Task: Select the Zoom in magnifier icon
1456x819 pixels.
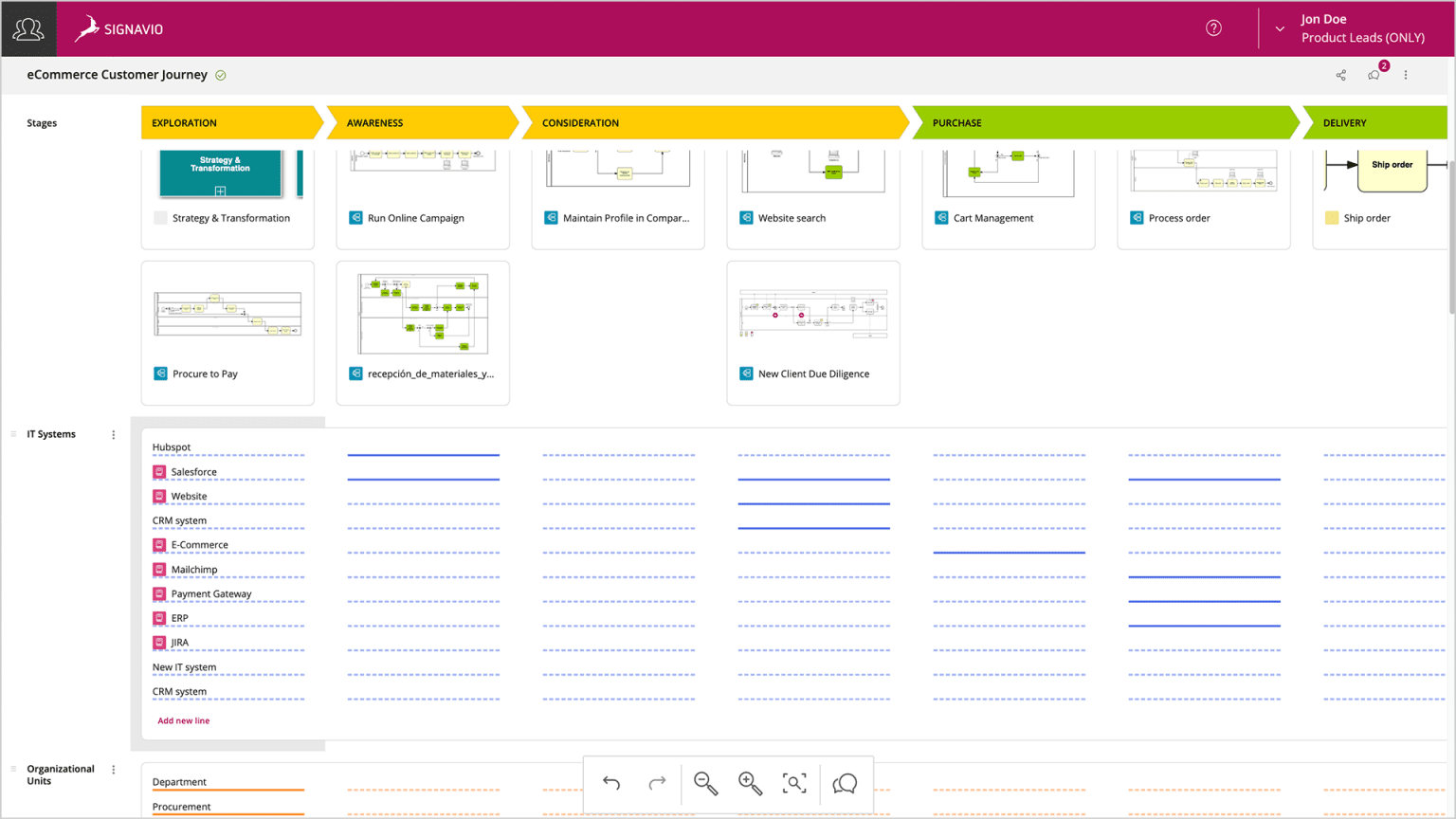Action: pyautogui.click(x=750, y=784)
